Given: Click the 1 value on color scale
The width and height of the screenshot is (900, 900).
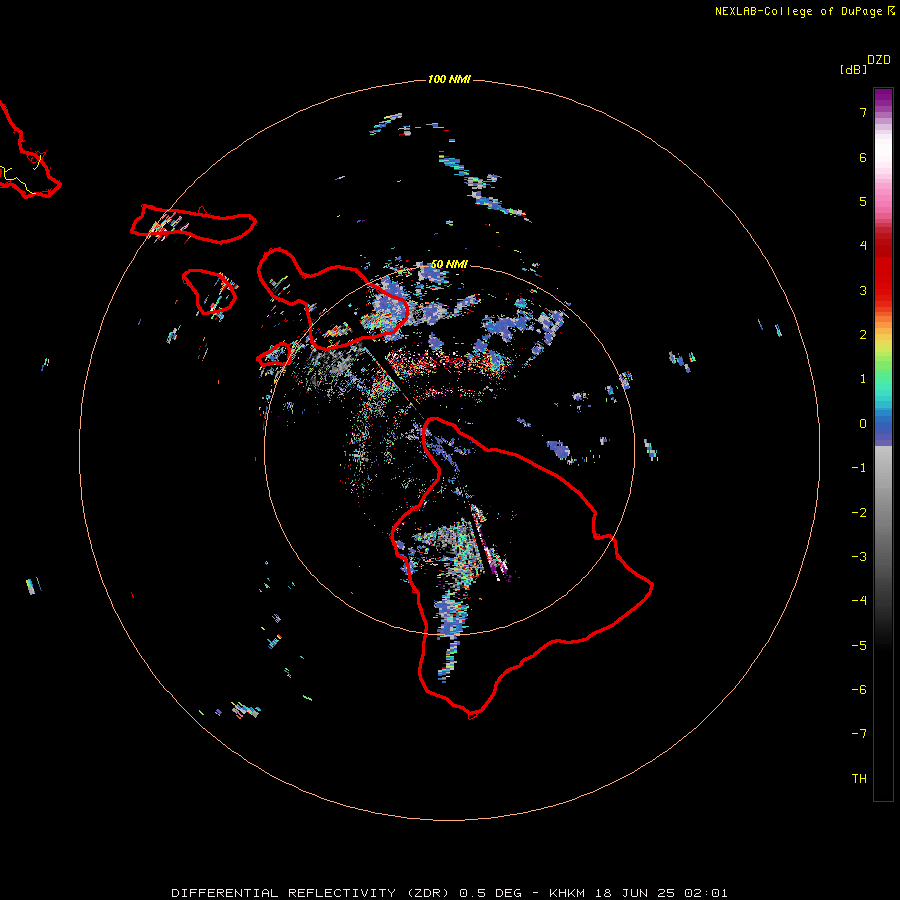Looking at the screenshot, I should point(863,379).
